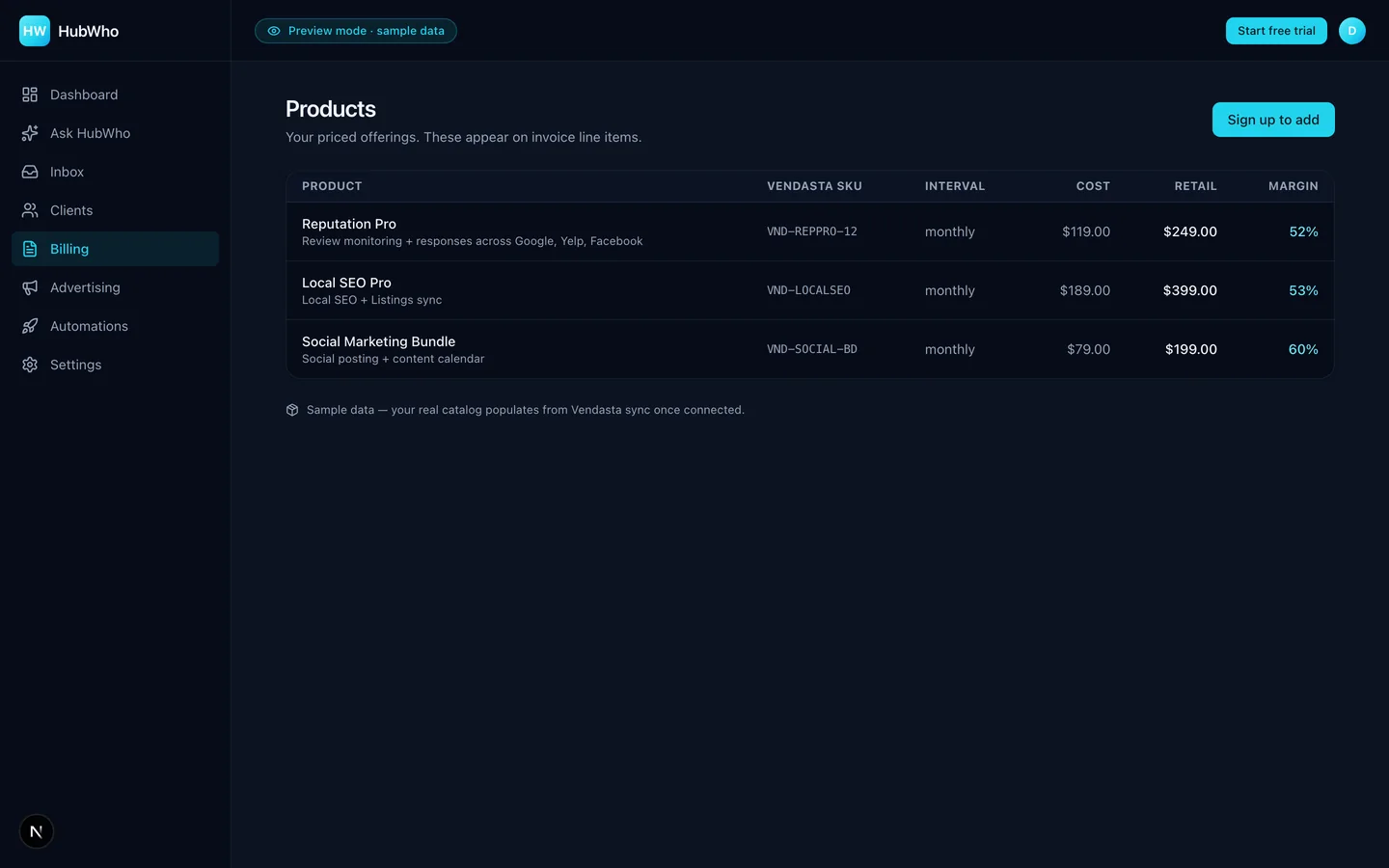Viewport: 1389px width, 868px height.
Task: Click the Ask HubWho sparkle icon
Action: [30, 133]
